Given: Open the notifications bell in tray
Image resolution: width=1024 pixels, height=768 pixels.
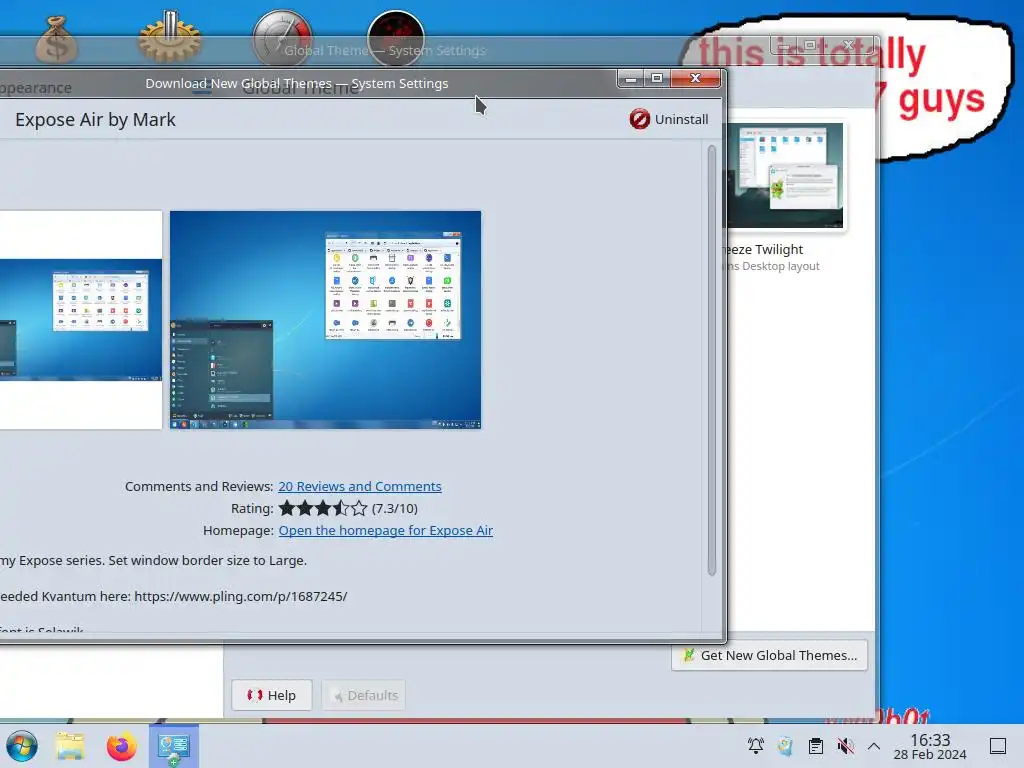Looking at the screenshot, I should [x=756, y=746].
